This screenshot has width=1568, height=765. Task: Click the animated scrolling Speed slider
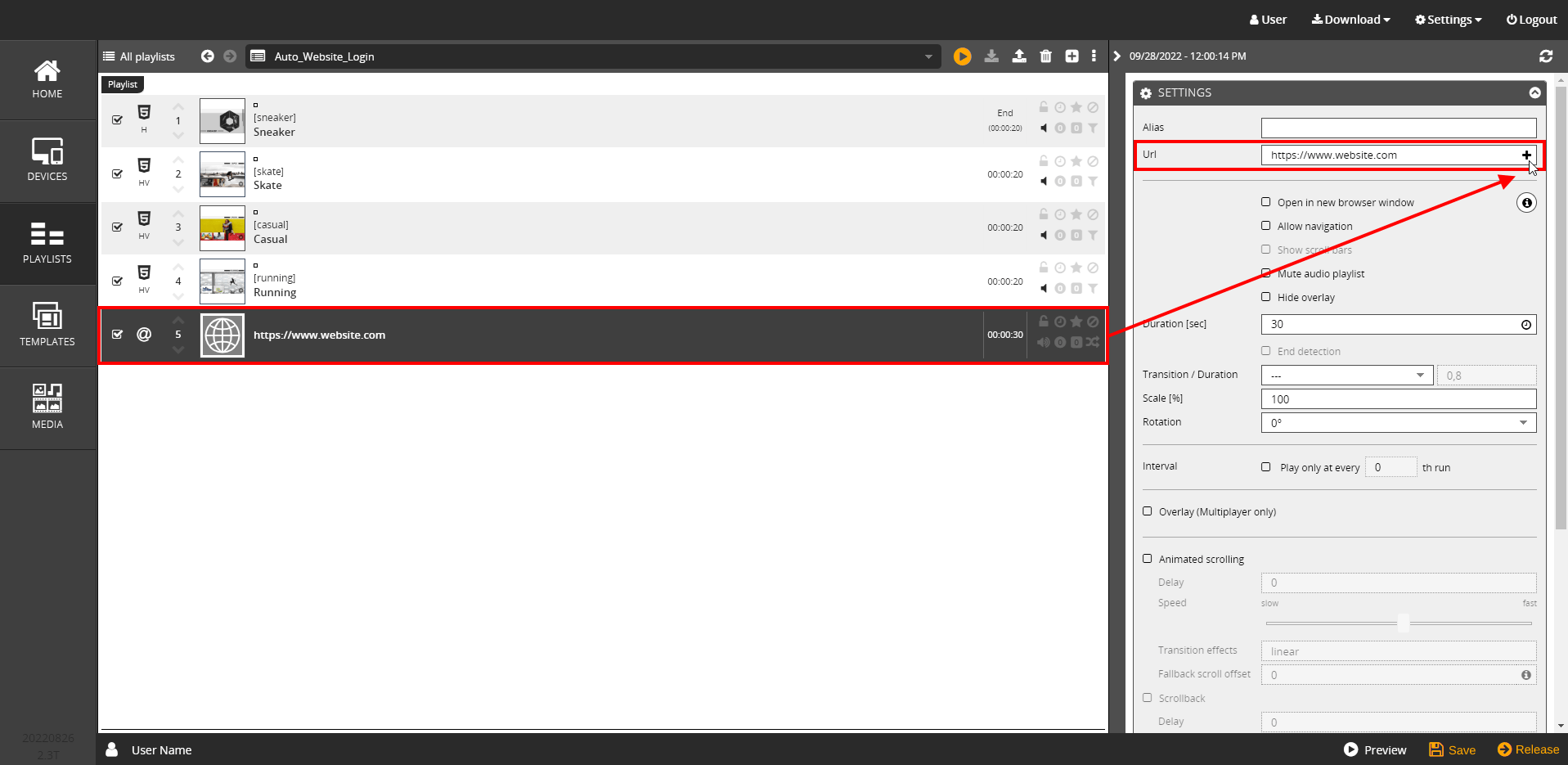point(1399,623)
